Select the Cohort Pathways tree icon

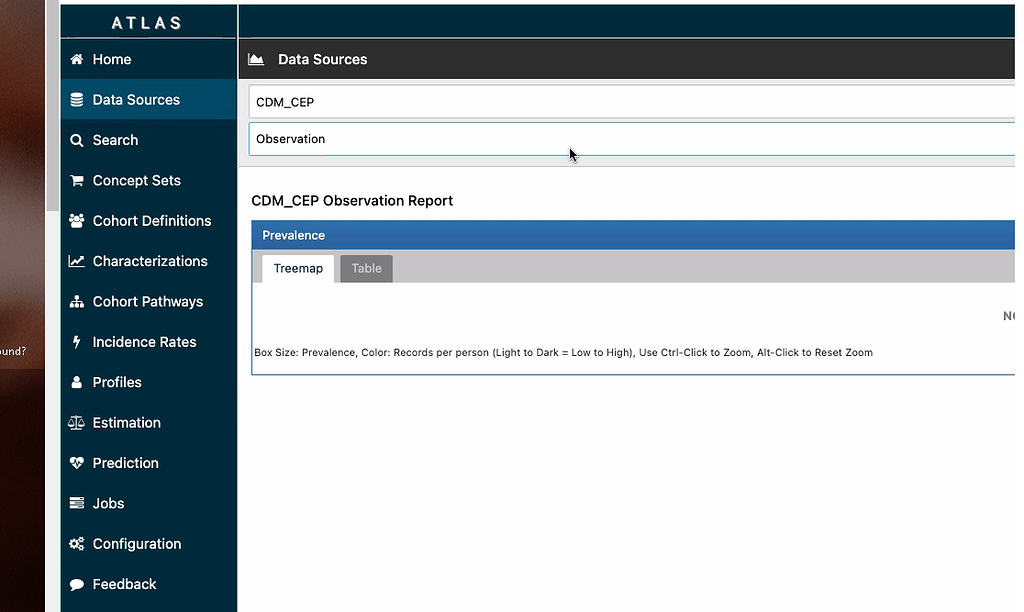click(75, 301)
